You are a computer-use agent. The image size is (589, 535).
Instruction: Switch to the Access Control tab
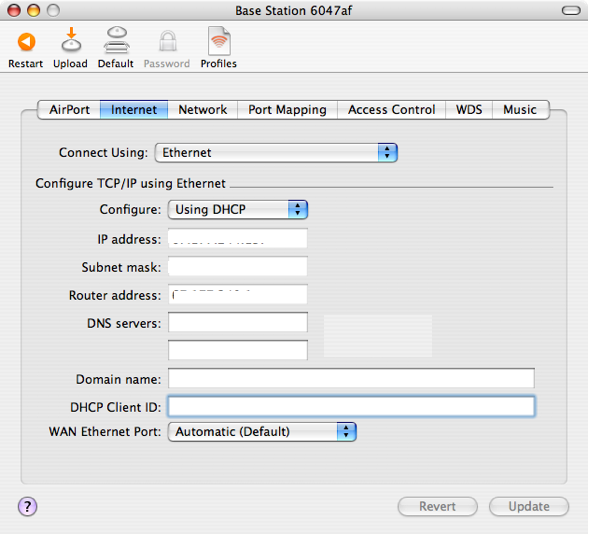(391, 110)
